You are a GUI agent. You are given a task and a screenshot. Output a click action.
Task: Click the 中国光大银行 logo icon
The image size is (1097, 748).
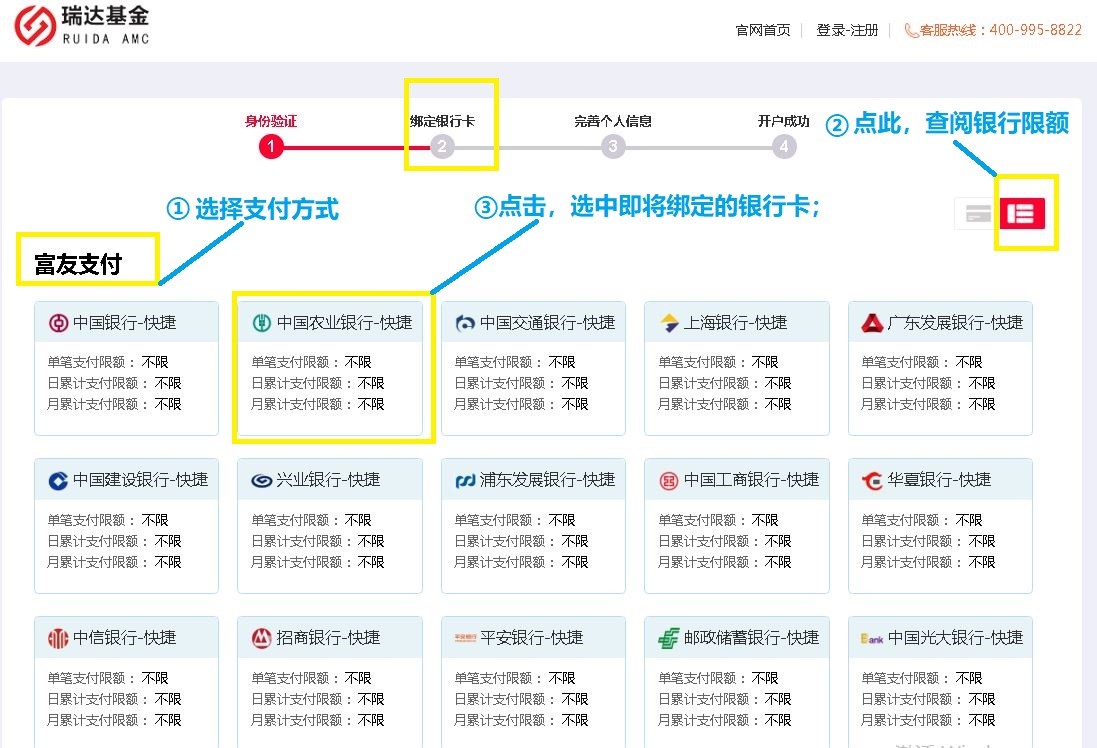[872, 639]
